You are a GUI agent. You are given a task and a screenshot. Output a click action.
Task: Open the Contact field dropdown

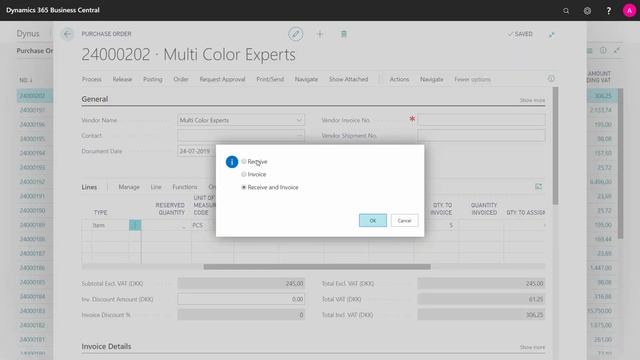coord(299,136)
